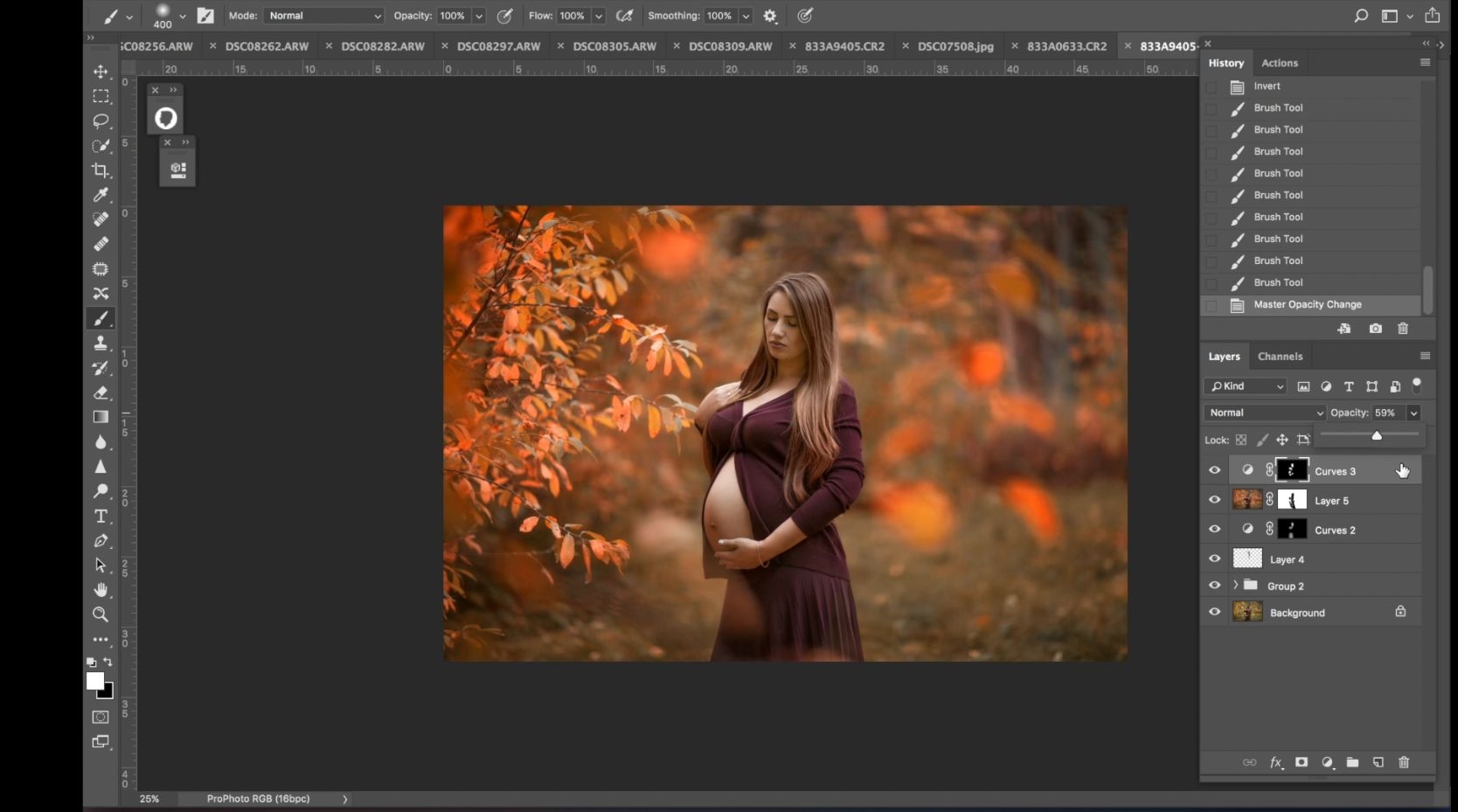Toggle the brush settings panel button
The width and height of the screenshot is (1458, 812).
[x=205, y=16]
